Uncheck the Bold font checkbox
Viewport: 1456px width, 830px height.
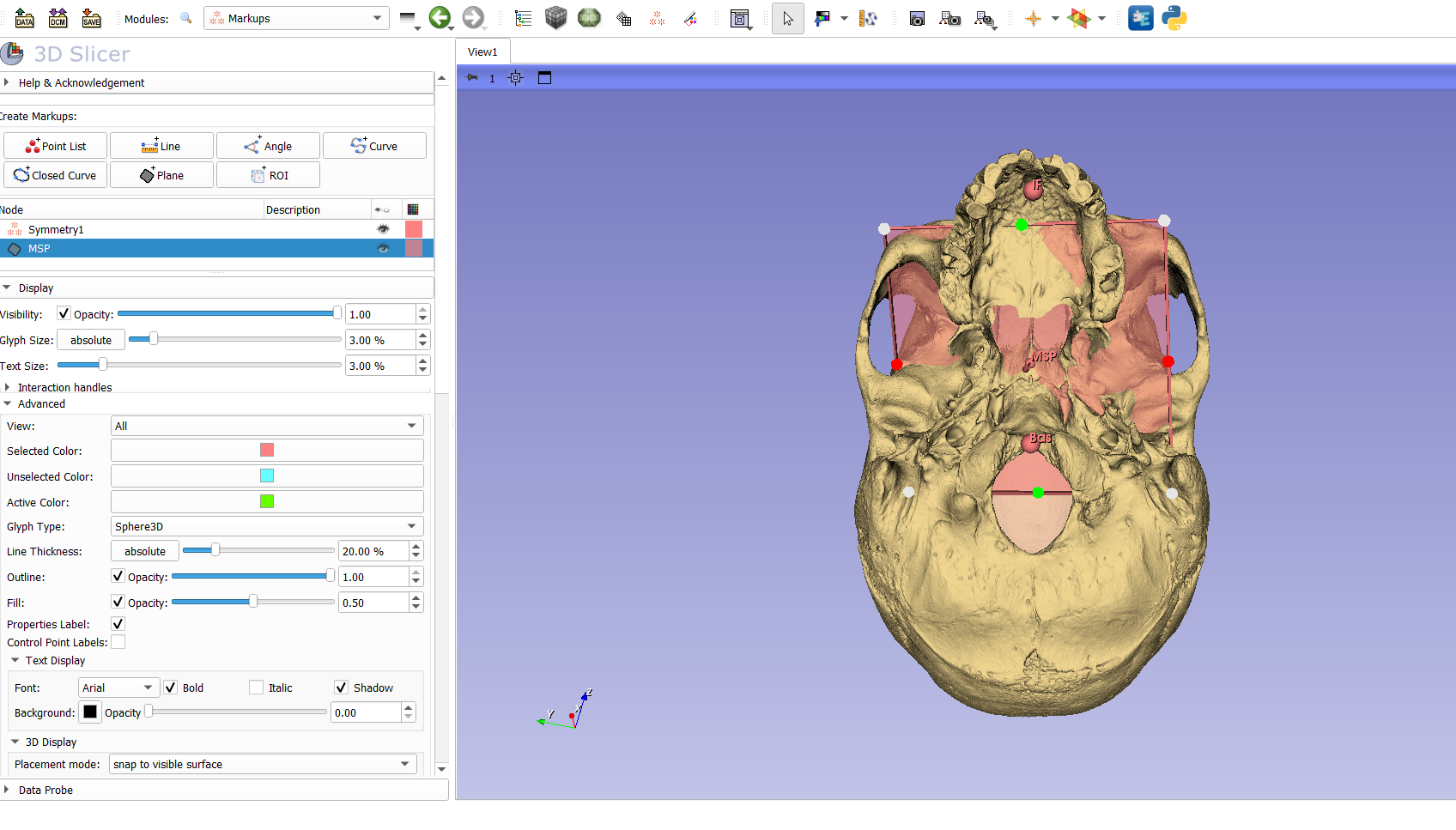171,688
